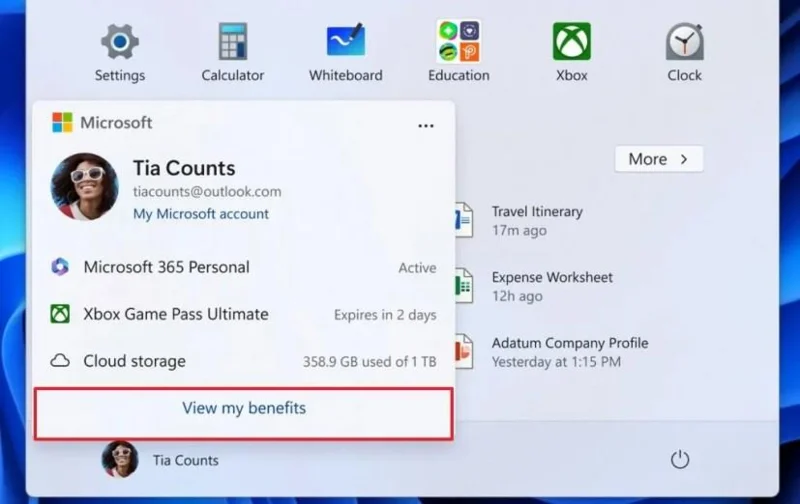800x504 pixels.
Task: Click the PowerPoint icon beside Adatum Profile
Action: point(463,352)
